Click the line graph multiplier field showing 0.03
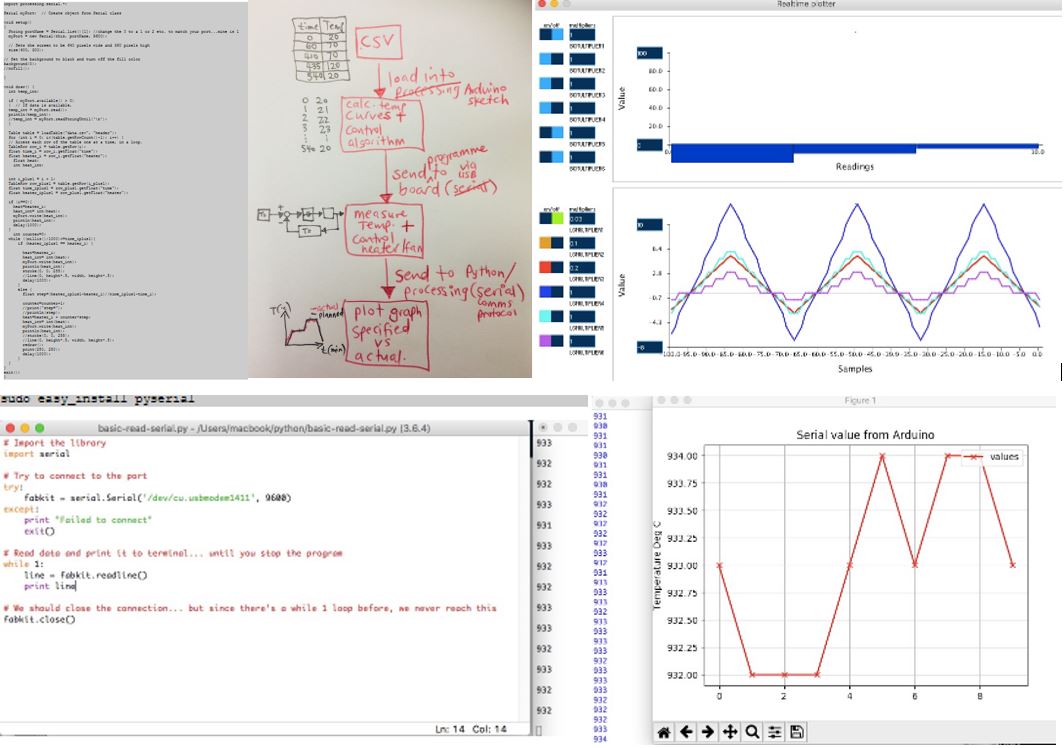 coord(582,219)
